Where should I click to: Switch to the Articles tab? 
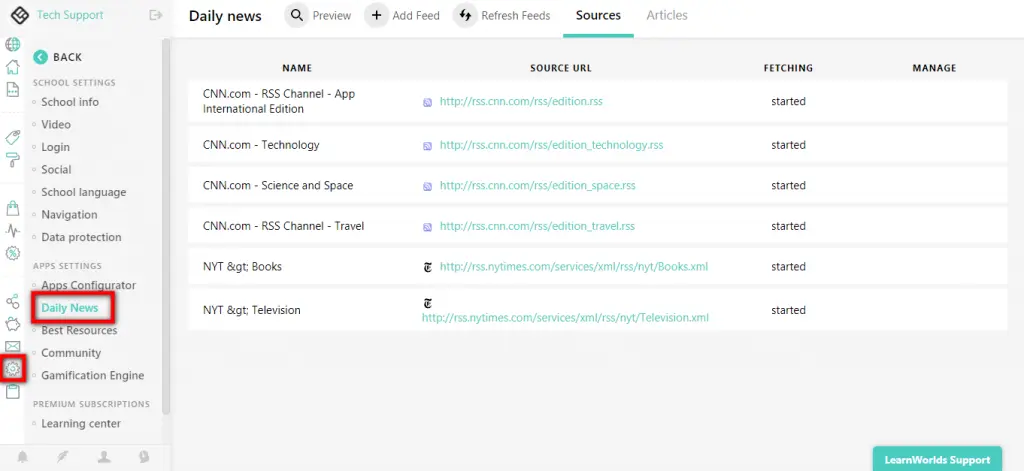point(667,15)
